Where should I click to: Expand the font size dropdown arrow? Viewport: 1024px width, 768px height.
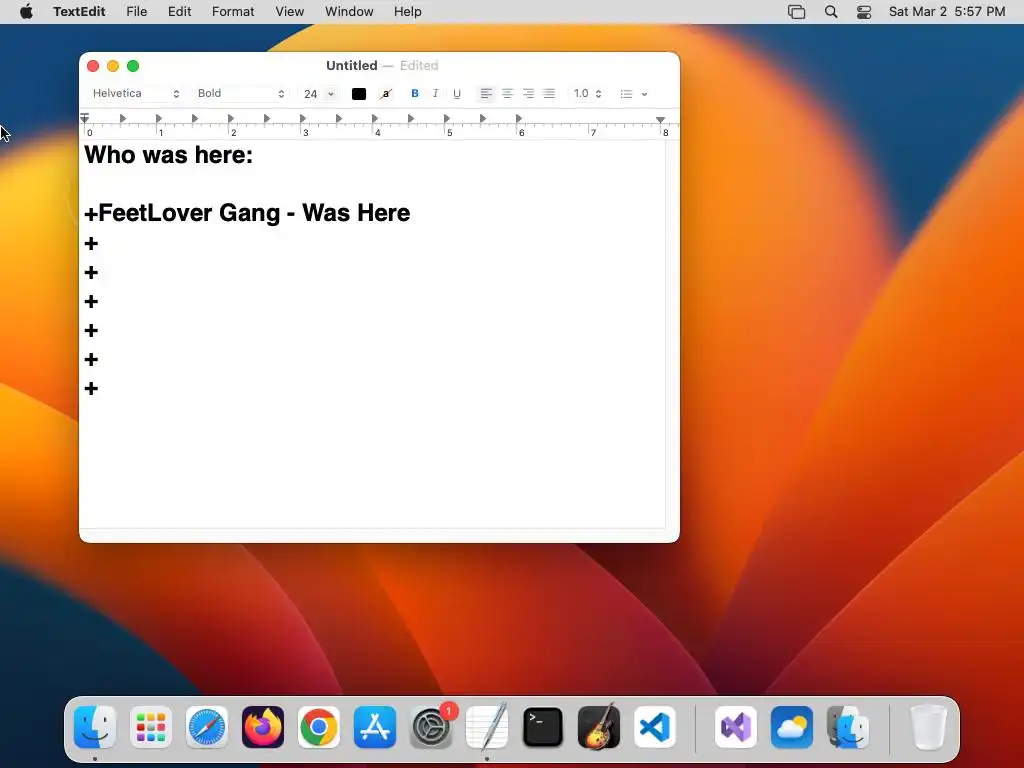(331, 94)
